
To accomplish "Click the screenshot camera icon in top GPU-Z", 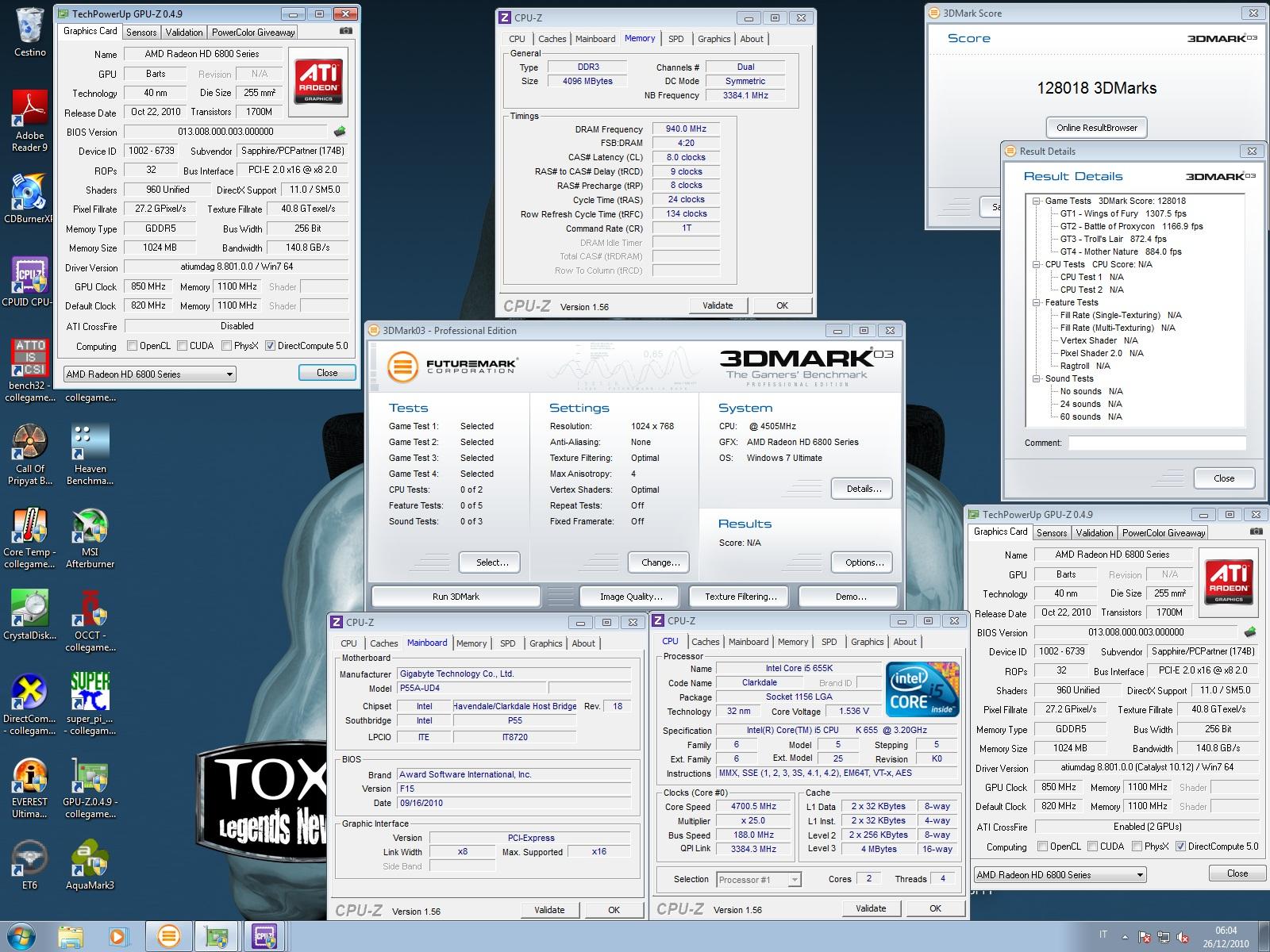I will click(345, 31).
